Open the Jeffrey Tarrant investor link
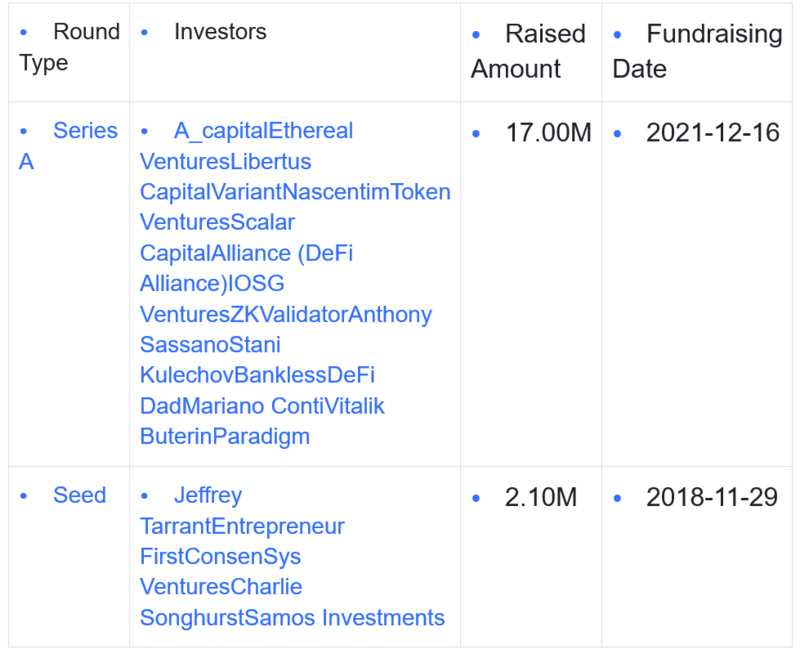The image size is (800, 663). pyautogui.click(x=207, y=496)
